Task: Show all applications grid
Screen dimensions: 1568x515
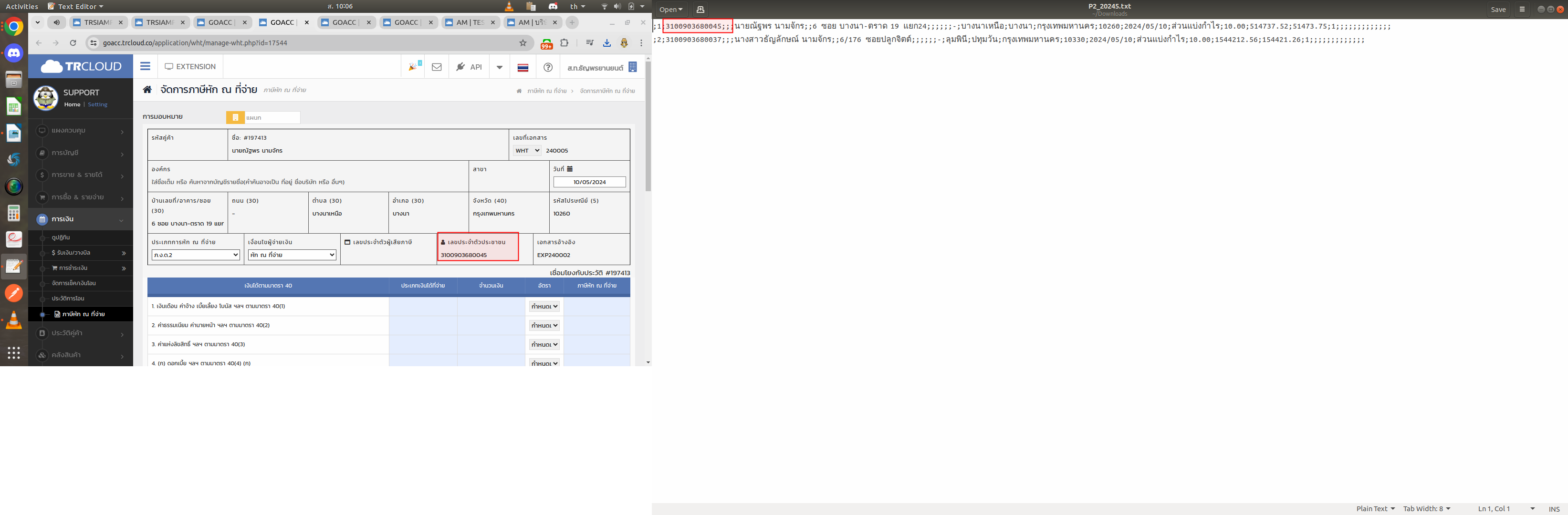Action: pos(13,353)
